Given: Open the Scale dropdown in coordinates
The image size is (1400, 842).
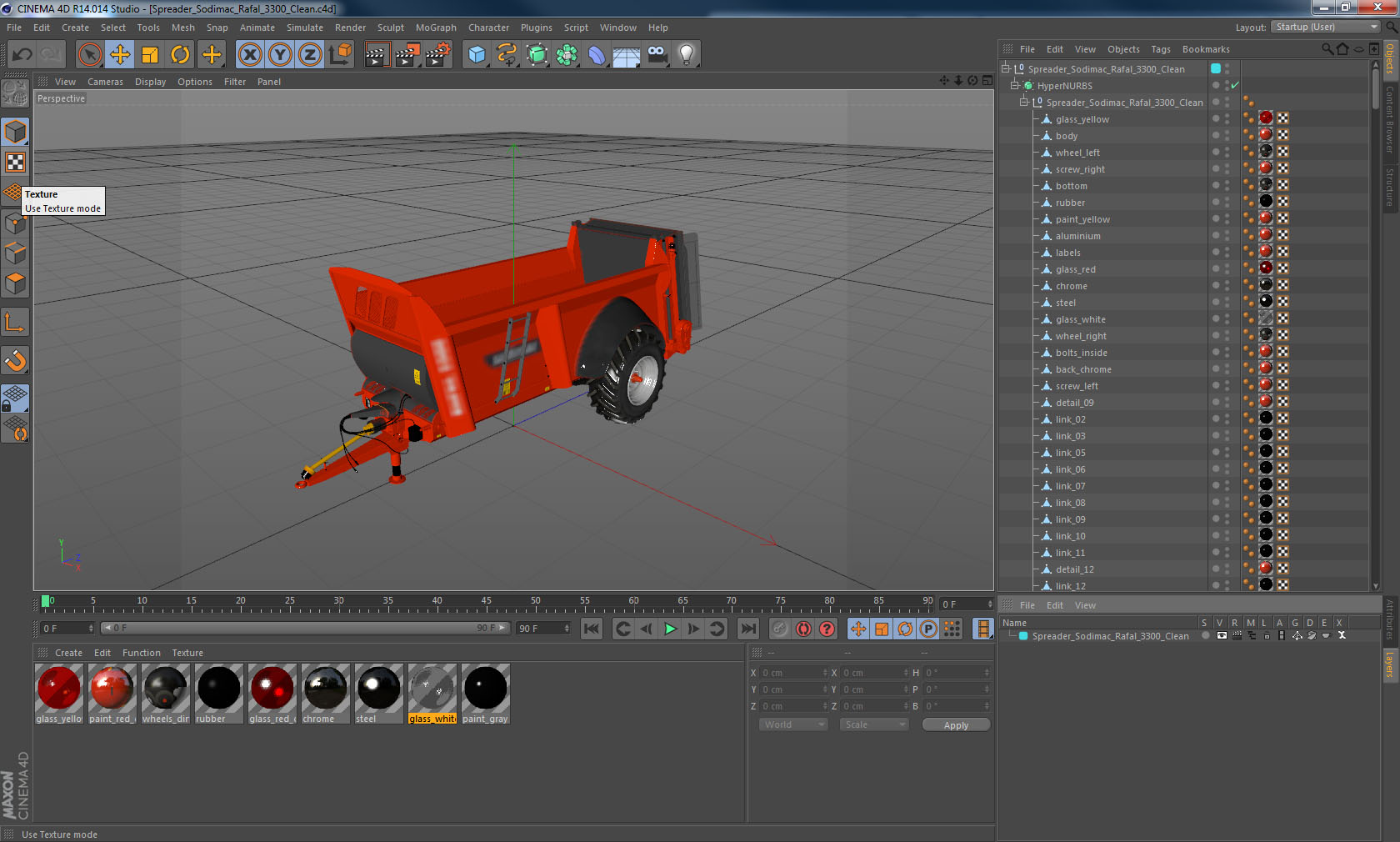Looking at the screenshot, I should pos(874,724).
